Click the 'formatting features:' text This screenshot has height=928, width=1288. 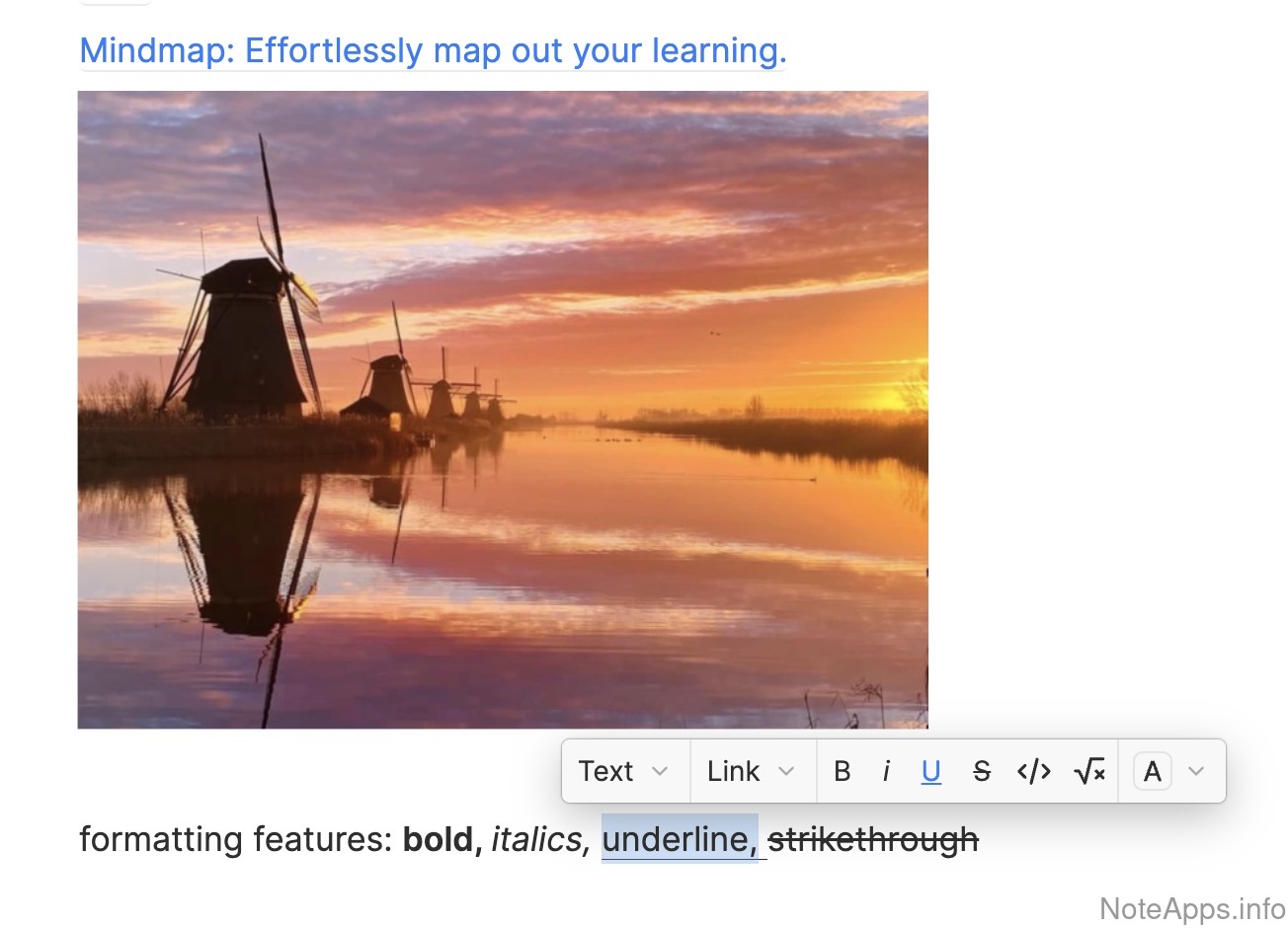click(x=236, y=839)
